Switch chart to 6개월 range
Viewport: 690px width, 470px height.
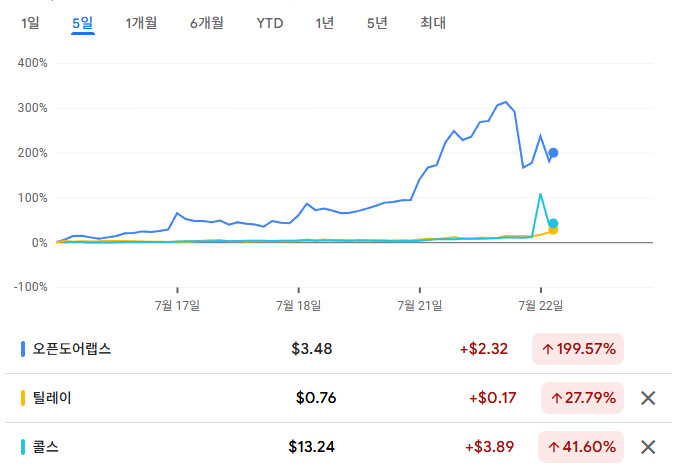click(x=206, y=22)
